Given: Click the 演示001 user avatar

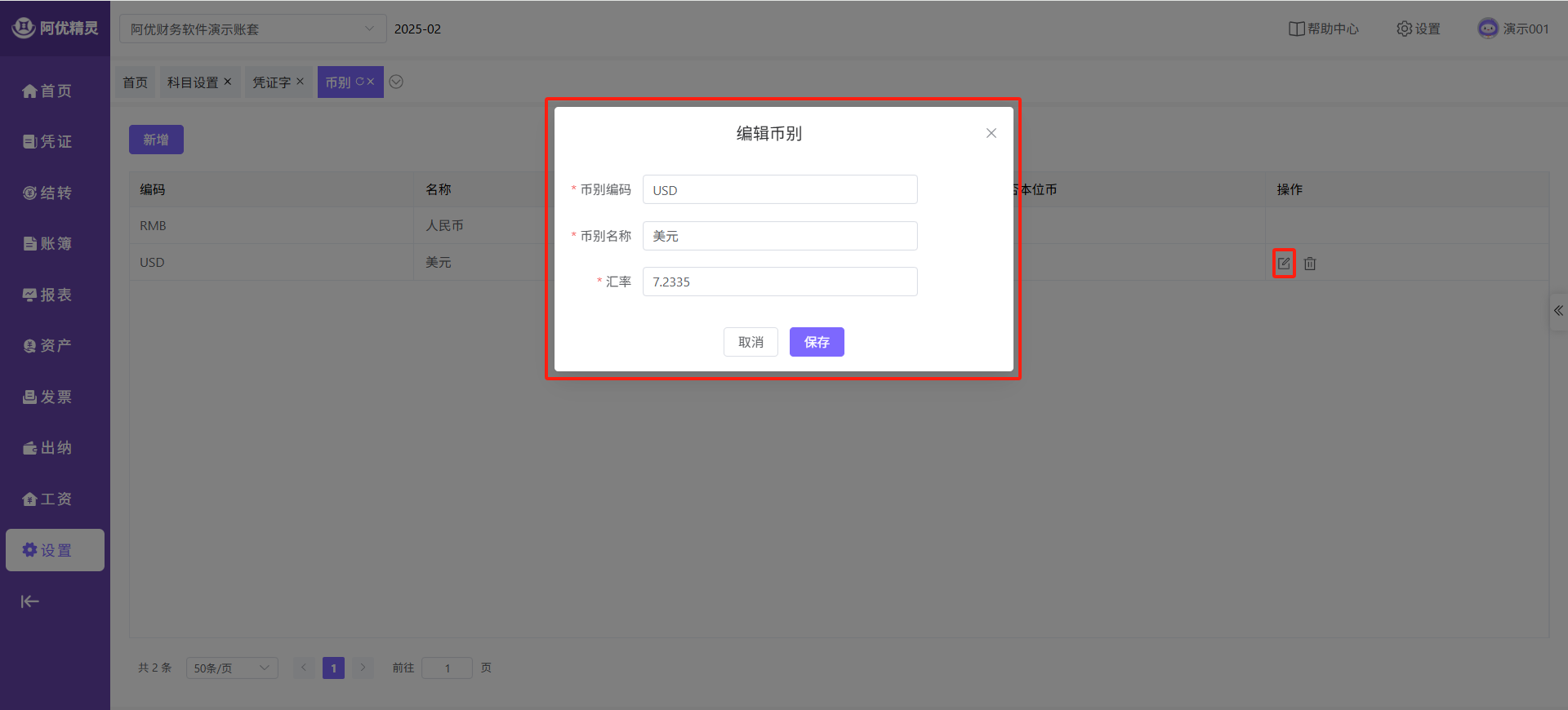Looking at the screenshot, I should [1488, 29].
